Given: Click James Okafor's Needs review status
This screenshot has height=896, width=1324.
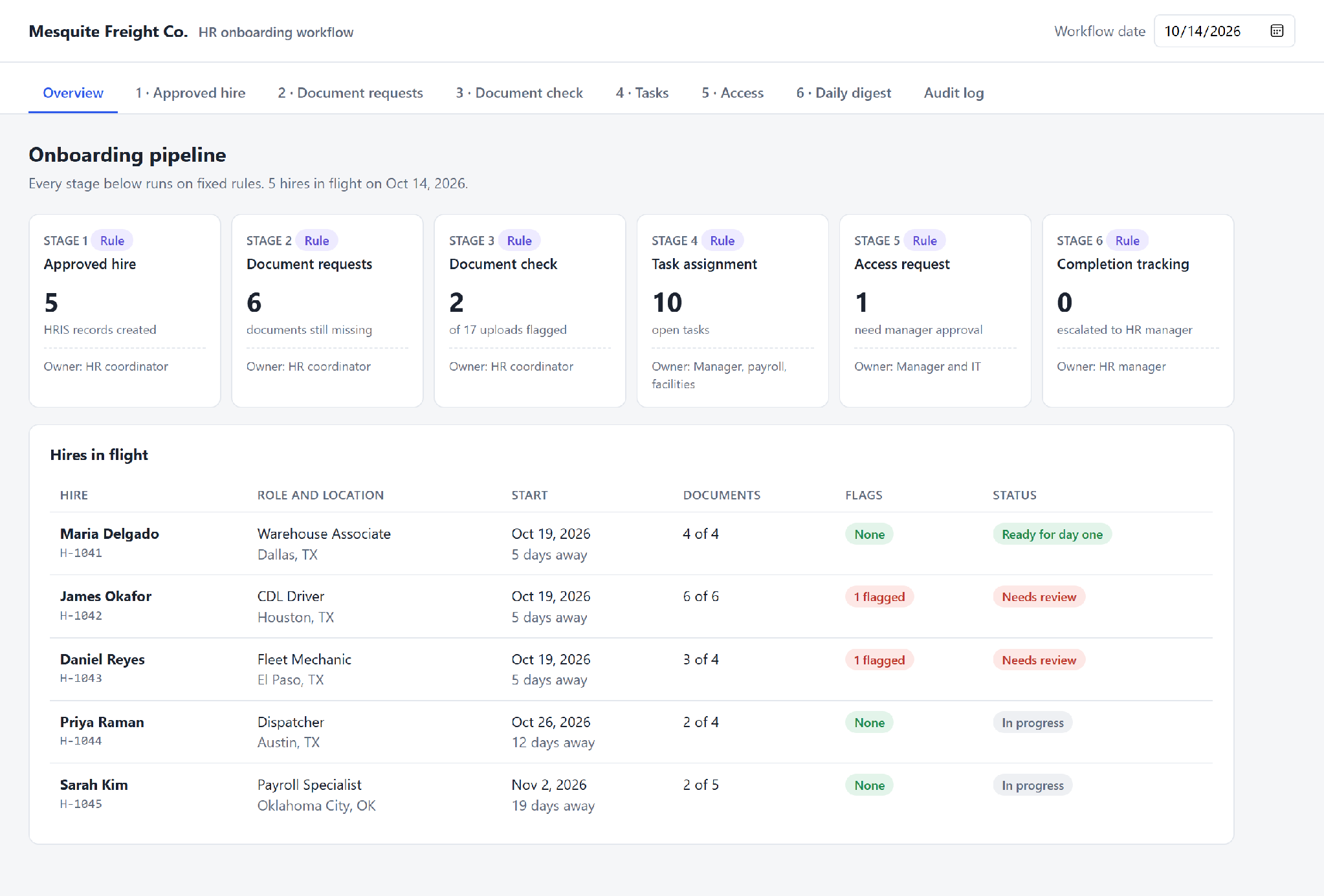Looking at the screenshot, I should pyautogui.click(x=1039, y=596).
